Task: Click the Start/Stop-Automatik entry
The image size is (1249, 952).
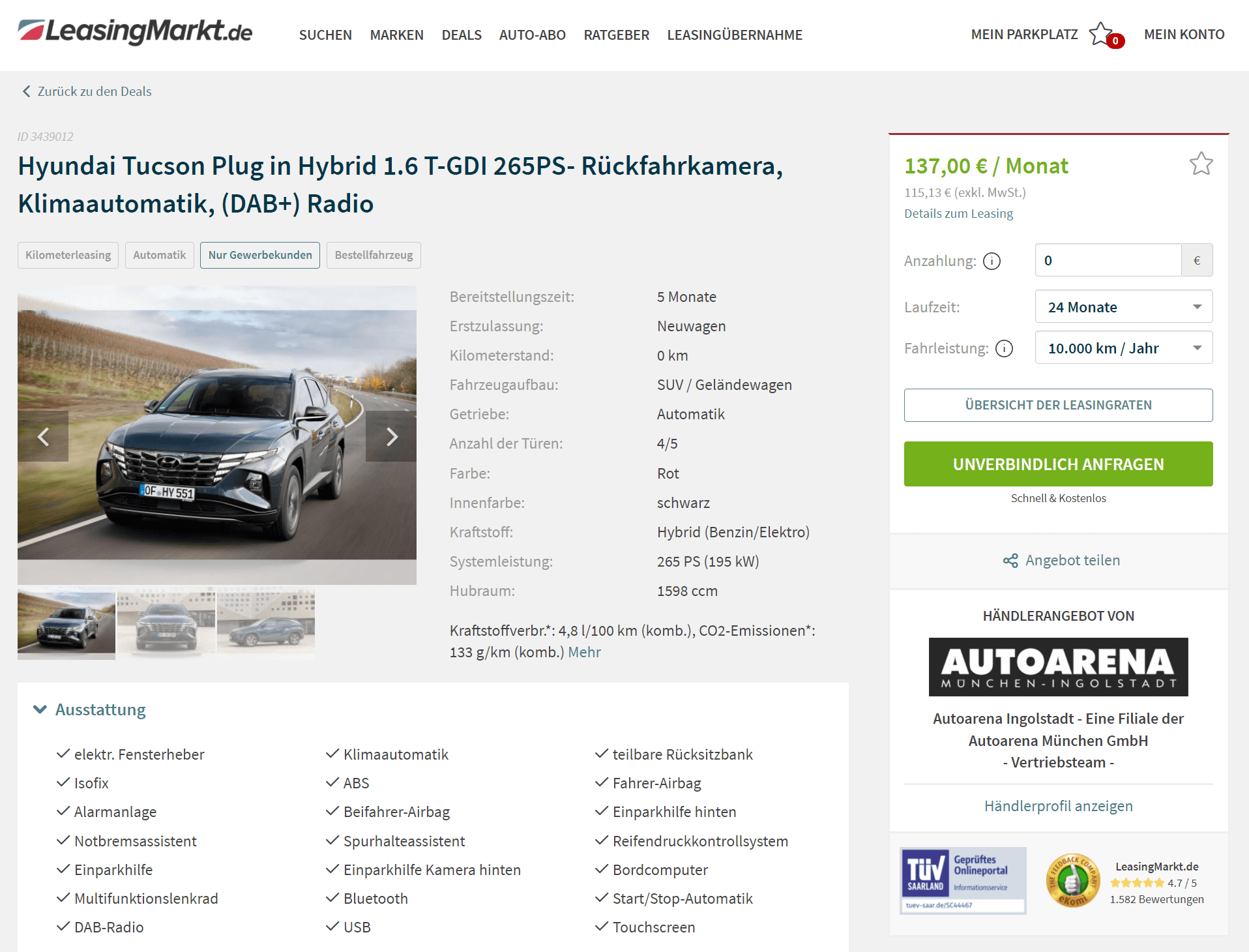Action: pos(683,899)
